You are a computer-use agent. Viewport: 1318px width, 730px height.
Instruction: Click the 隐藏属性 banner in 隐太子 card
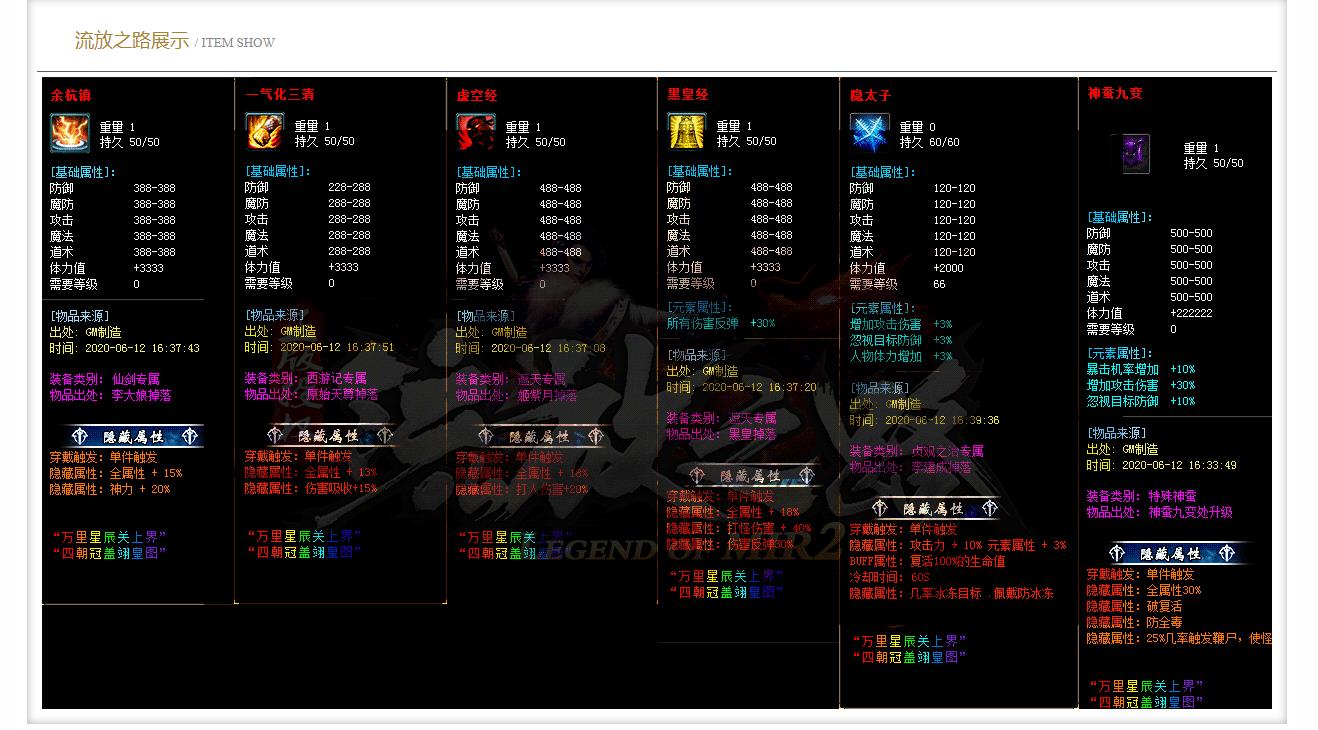(x=933, y=509)
